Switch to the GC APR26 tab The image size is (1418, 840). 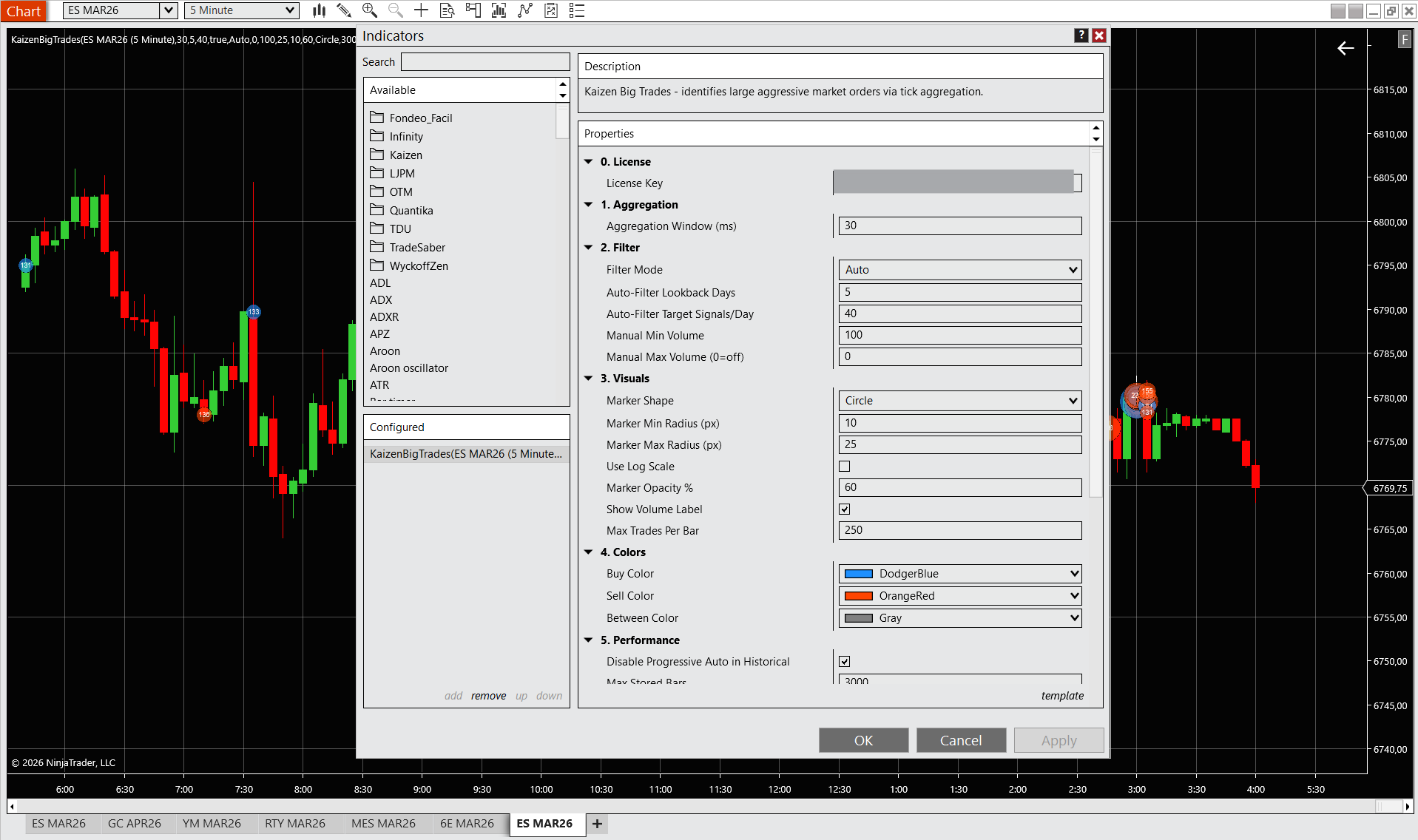pyautogui.click(x=134, y=824)
